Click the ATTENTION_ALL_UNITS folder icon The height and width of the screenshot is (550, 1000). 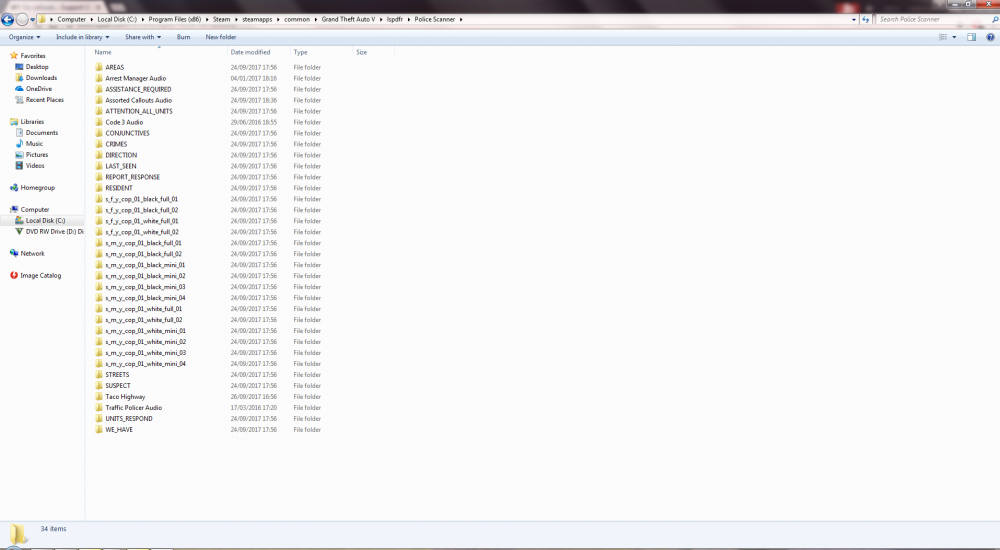point(99,111)
